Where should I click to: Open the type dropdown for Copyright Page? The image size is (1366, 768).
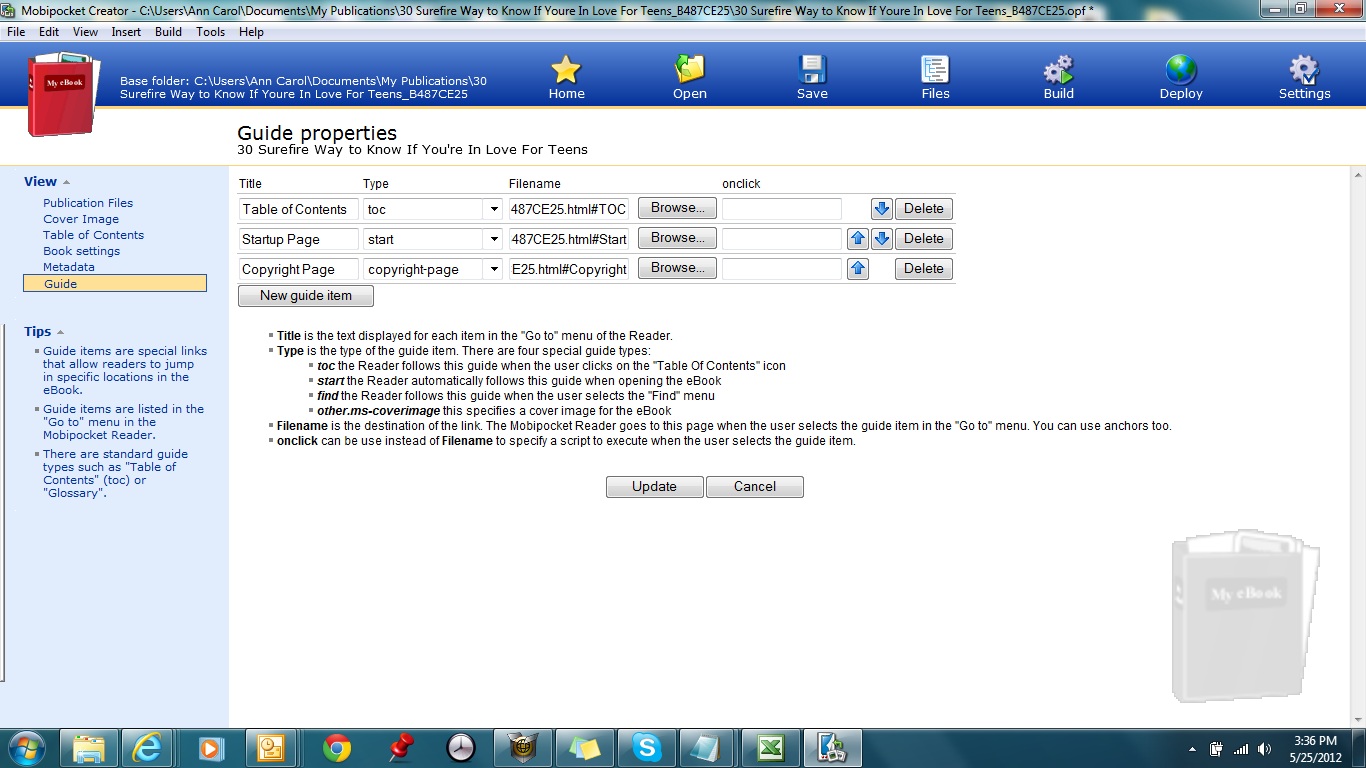tap(494, 269)
